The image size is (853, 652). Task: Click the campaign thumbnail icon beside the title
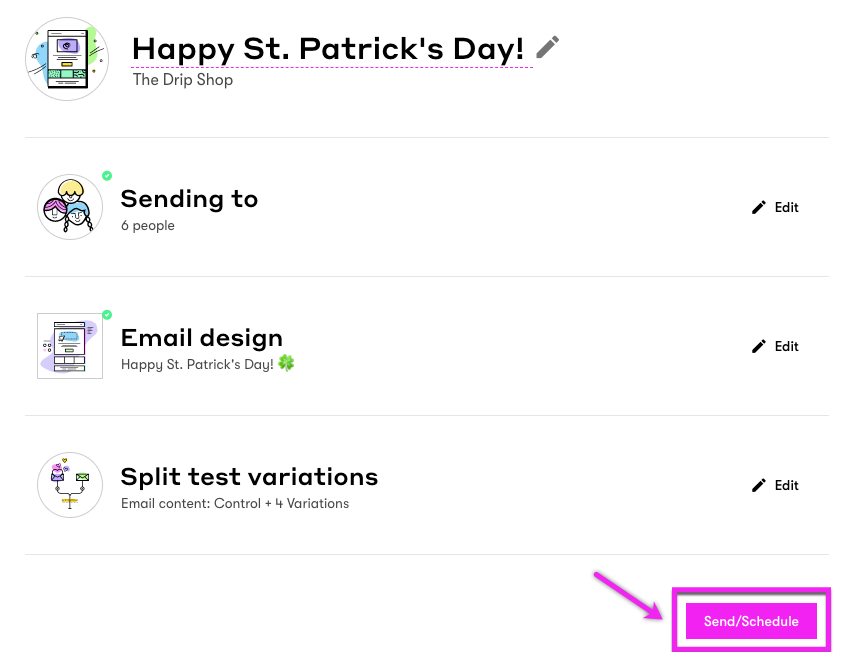(66, 58)
